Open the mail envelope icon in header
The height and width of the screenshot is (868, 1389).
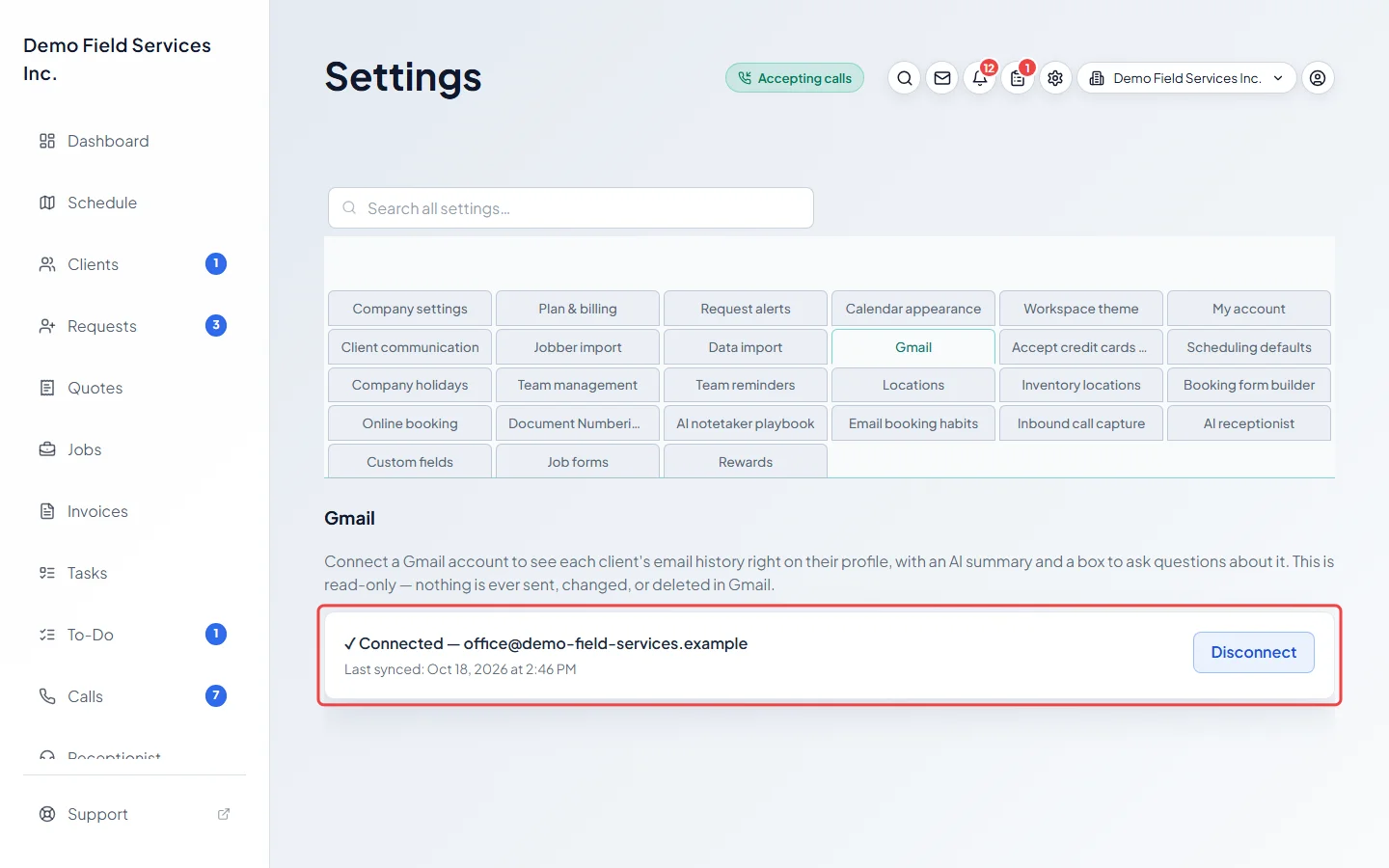[x=942, y=78]
